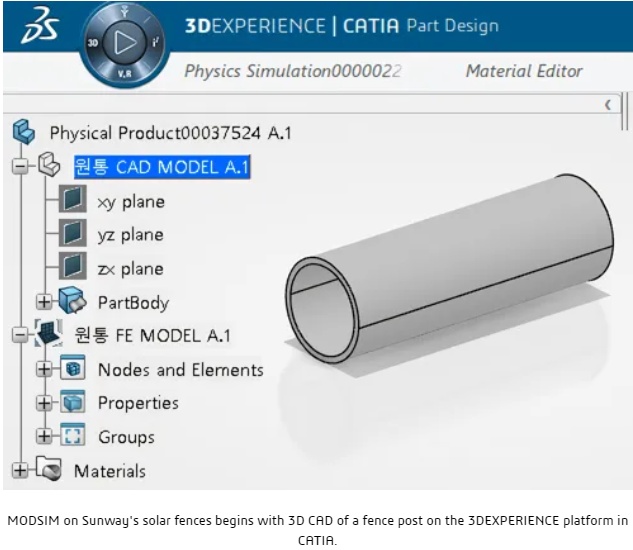Expand the Groups node

tap(44, 436)
